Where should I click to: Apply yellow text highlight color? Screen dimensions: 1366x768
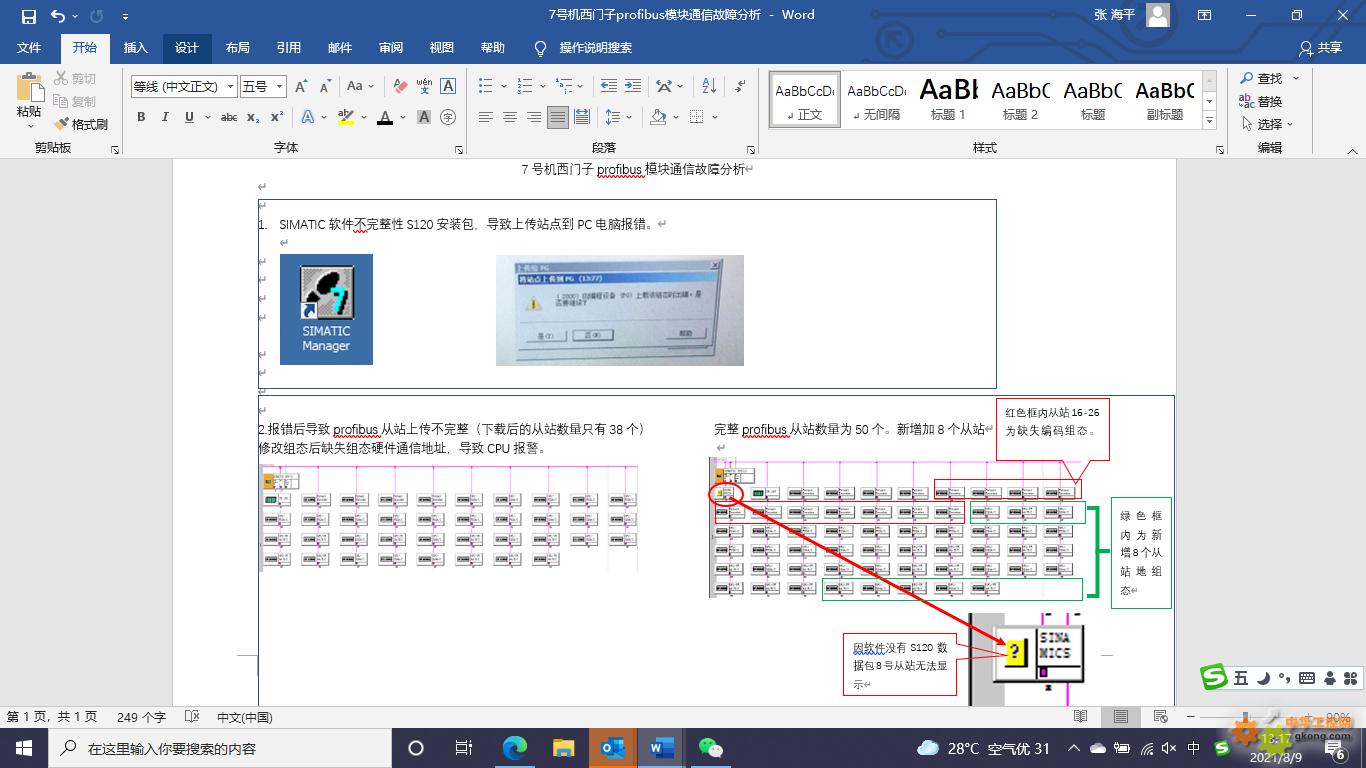pos(346,117)
